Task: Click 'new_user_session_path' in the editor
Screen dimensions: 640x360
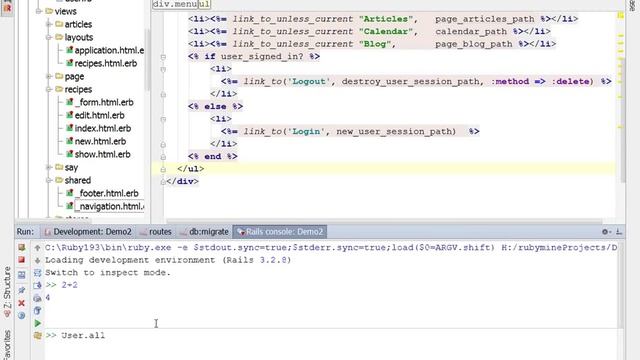Action: coord(394,131)
